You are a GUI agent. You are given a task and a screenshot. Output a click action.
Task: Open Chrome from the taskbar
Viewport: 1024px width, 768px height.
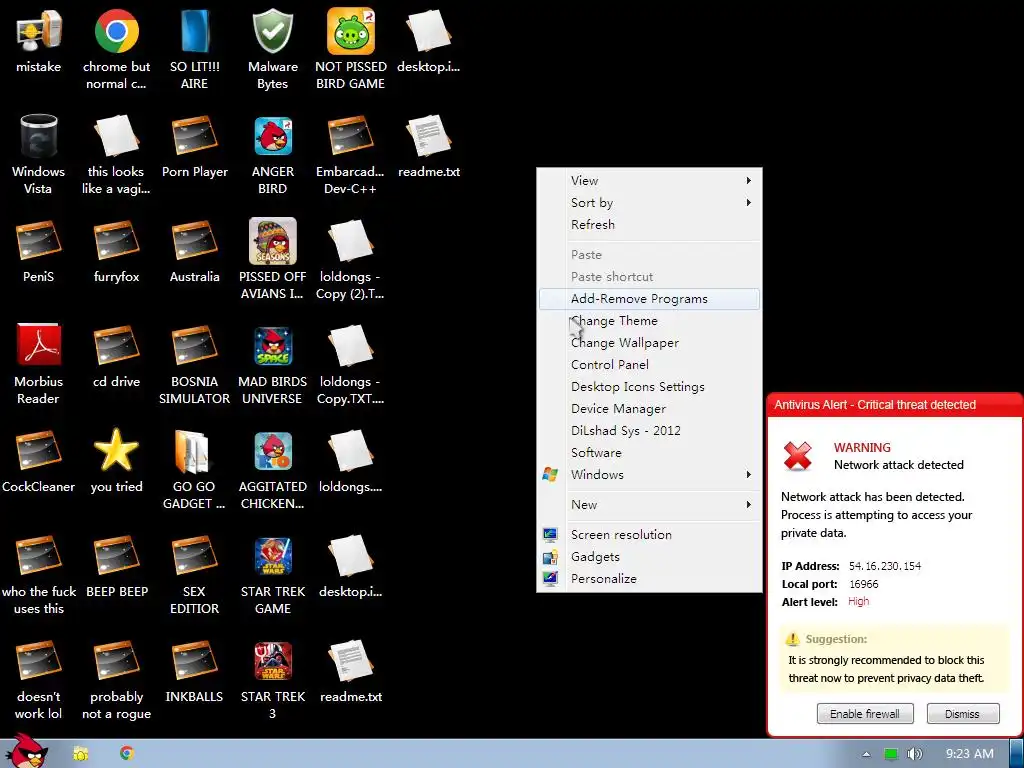click(x=127, y=753)
